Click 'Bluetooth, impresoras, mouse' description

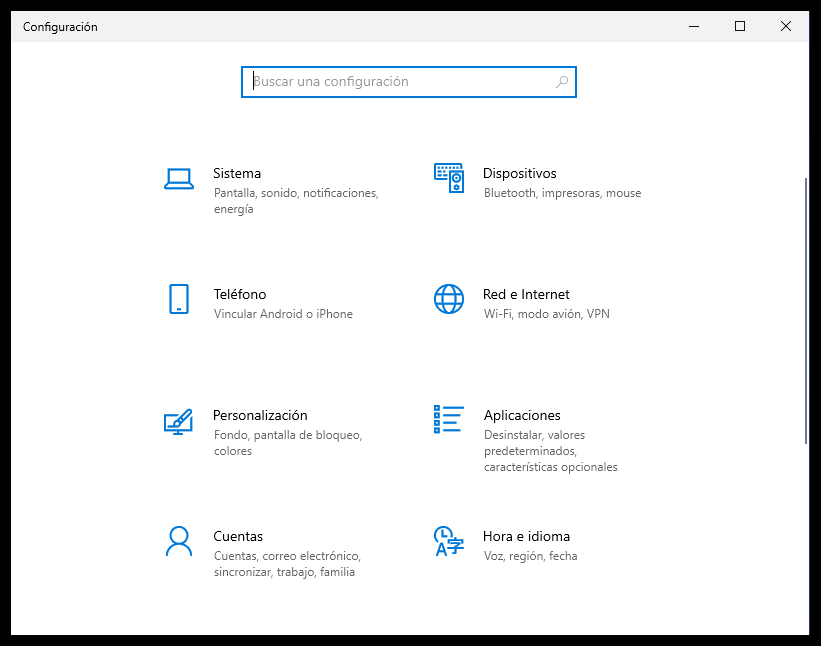pyautogui.click(x=562, y=193)
